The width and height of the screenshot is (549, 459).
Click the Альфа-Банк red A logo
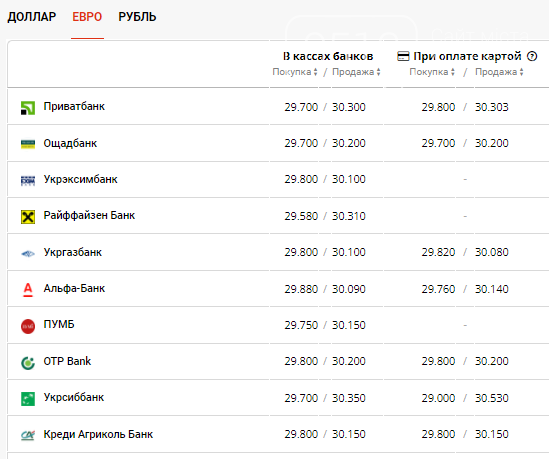pyautogui.click(x=28, y=290)
